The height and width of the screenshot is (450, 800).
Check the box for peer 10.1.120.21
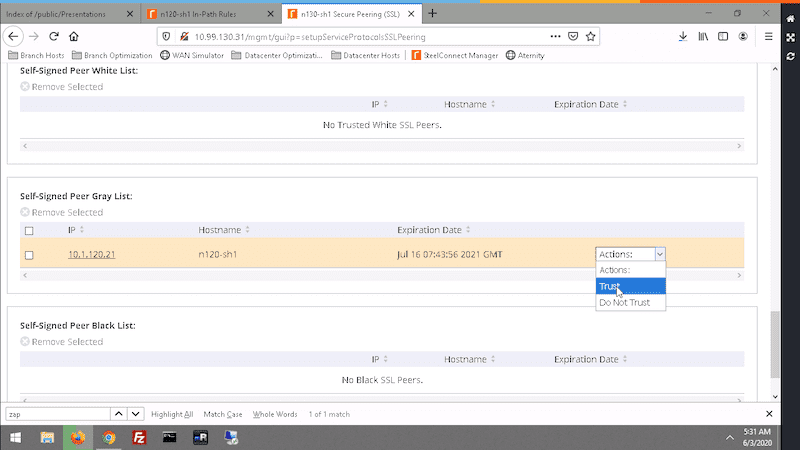[x=29, y=255]
